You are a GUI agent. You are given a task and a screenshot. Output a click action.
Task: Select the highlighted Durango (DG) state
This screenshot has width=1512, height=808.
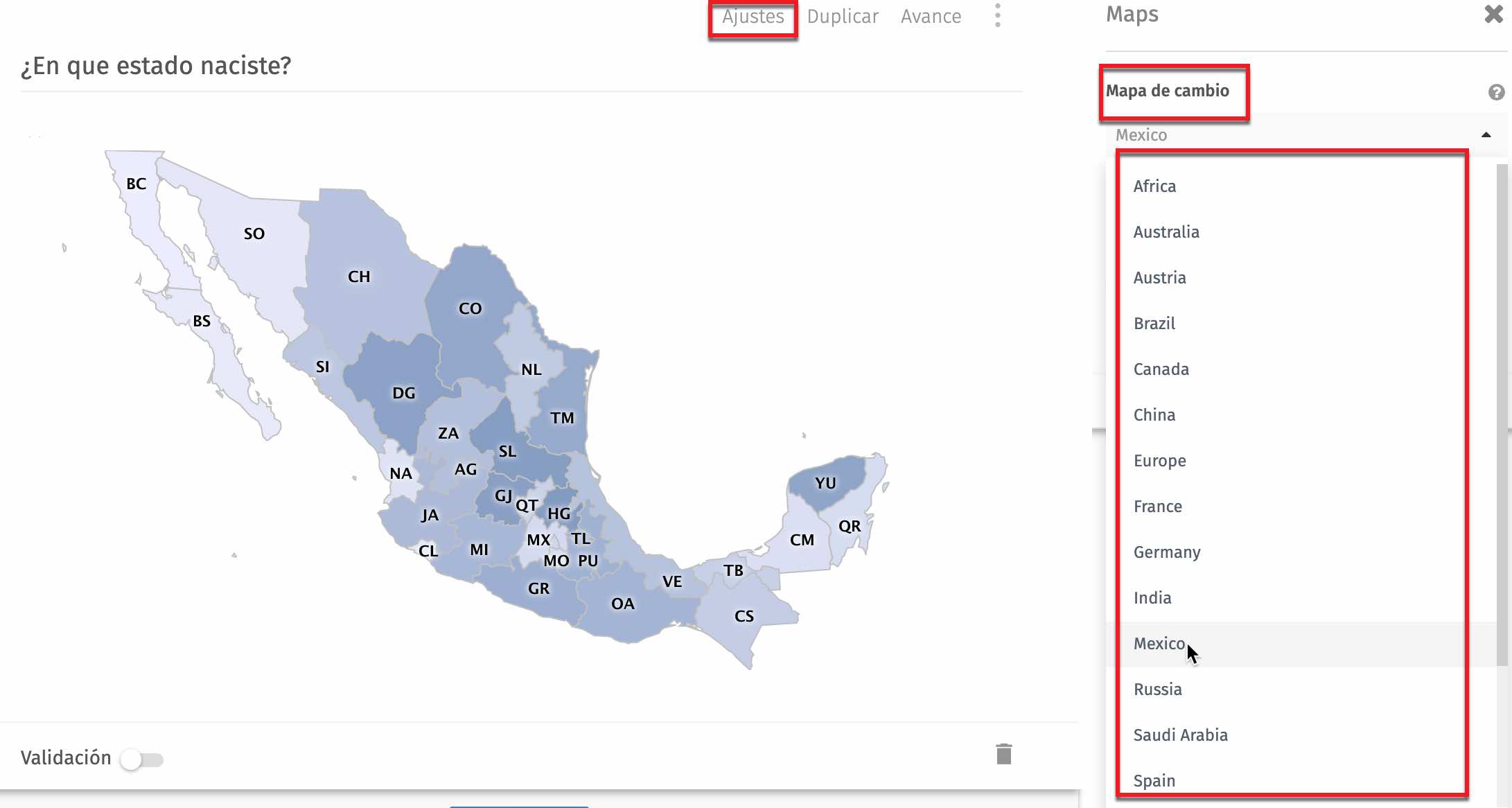pyautogui.click(x=405, y=392)
